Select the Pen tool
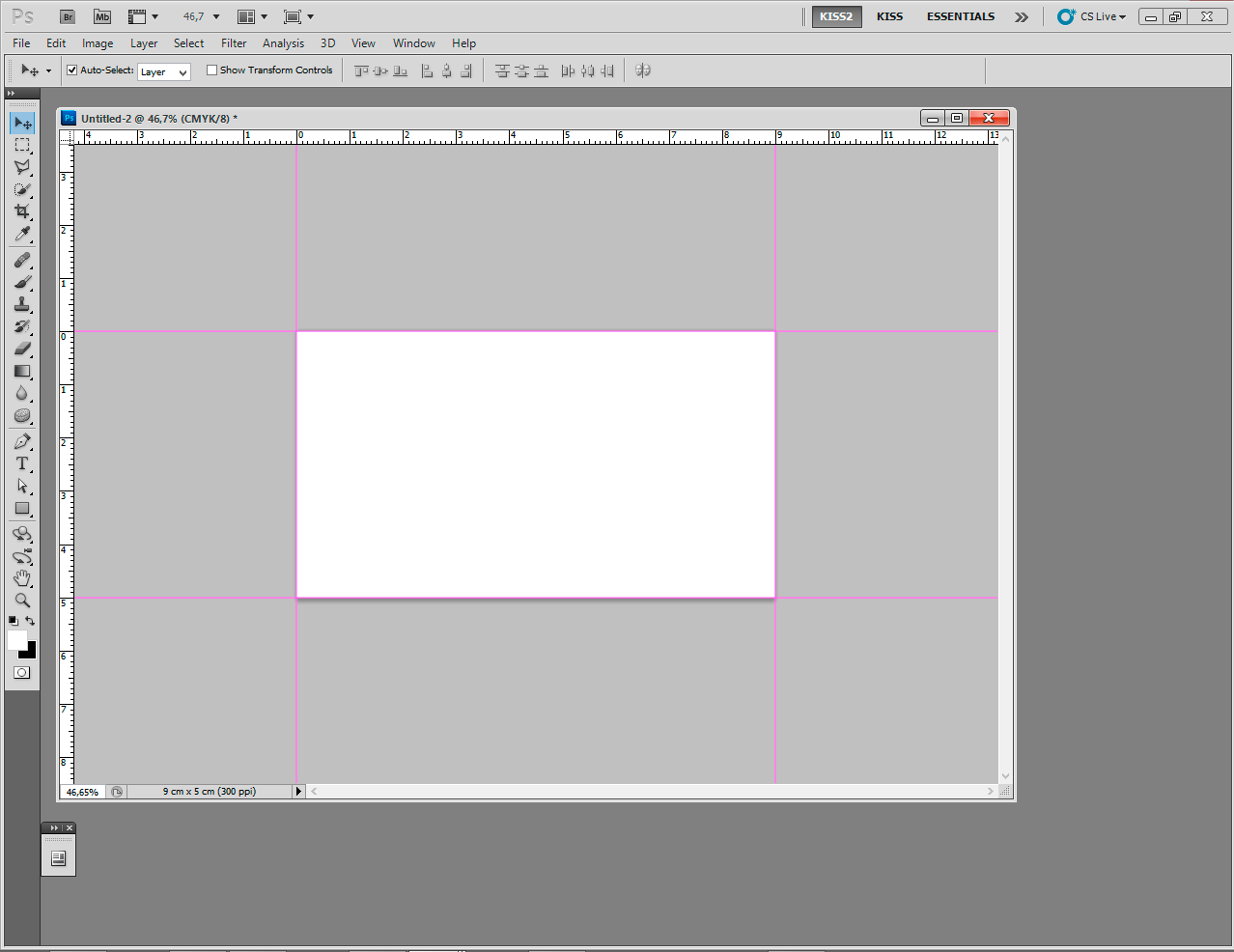 (x=22, y=442)
